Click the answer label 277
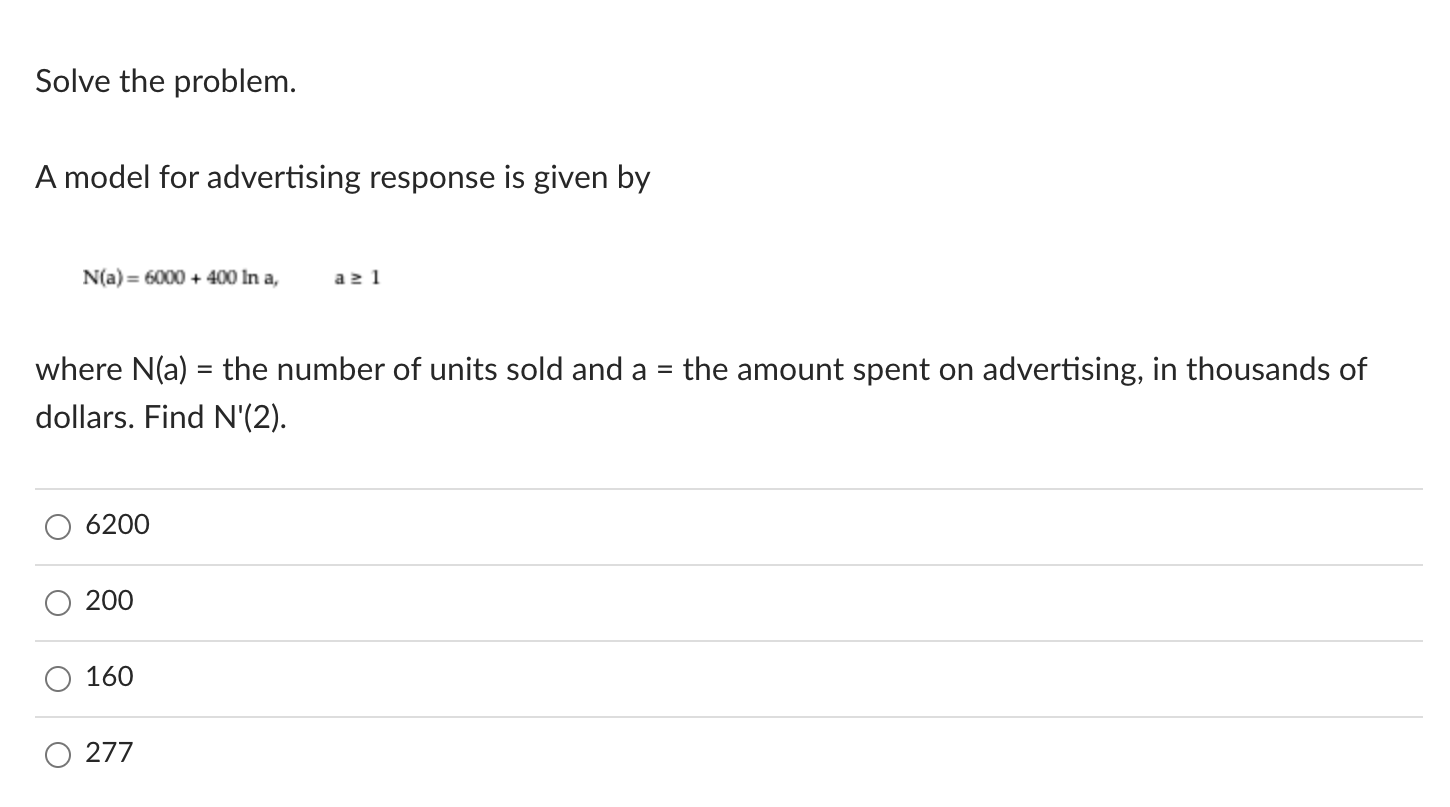The width and height of the screenshot is (1450, 807). 108,753
